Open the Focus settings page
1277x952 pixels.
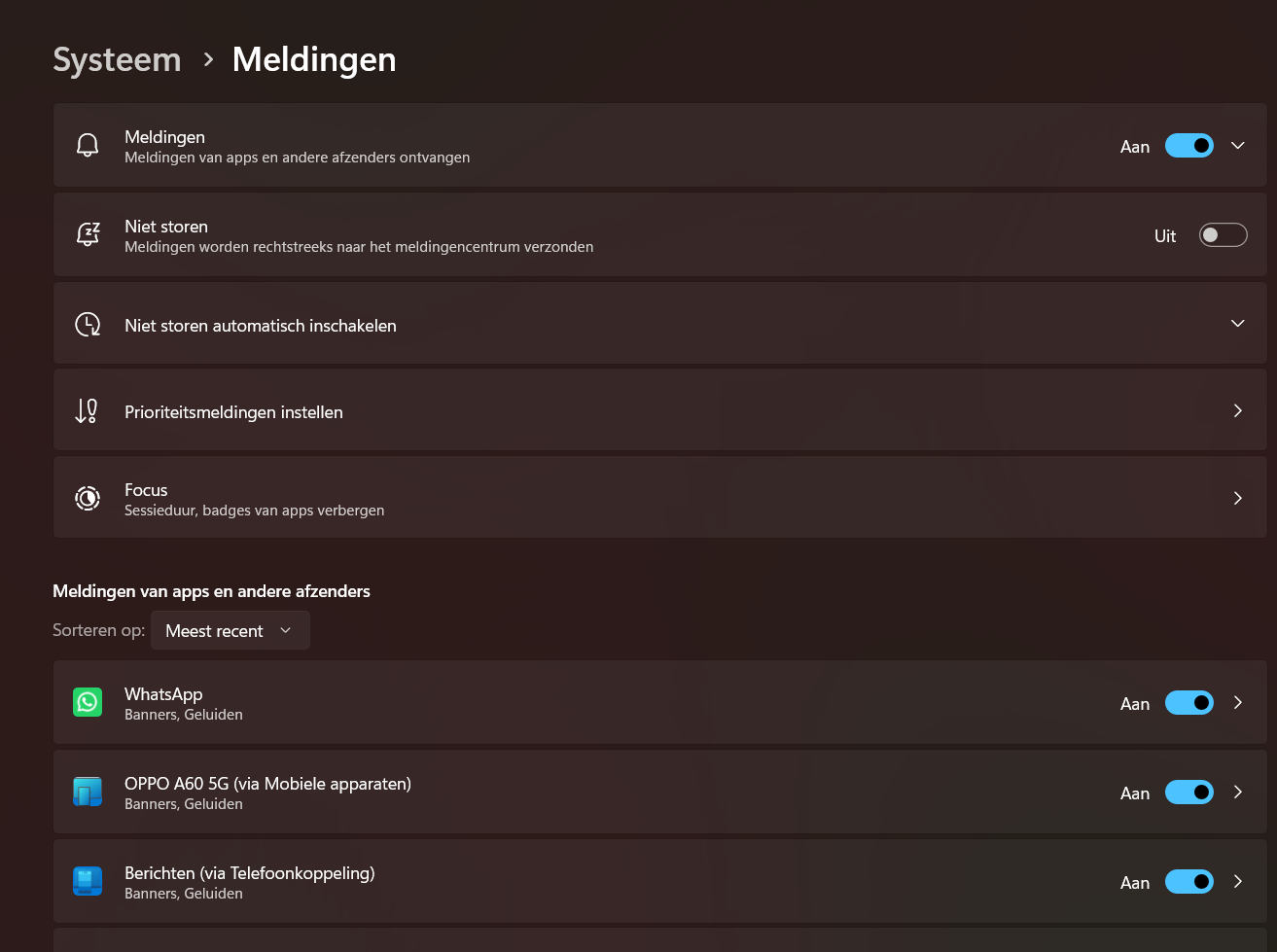[x=660, y=498]
